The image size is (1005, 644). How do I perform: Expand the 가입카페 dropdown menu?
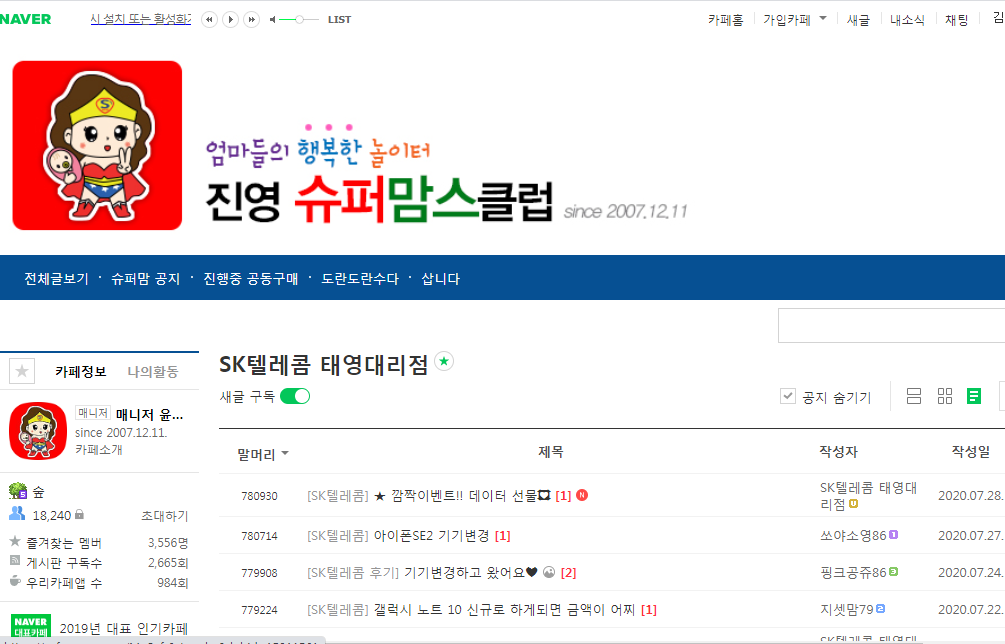click(x=824, y=18)
